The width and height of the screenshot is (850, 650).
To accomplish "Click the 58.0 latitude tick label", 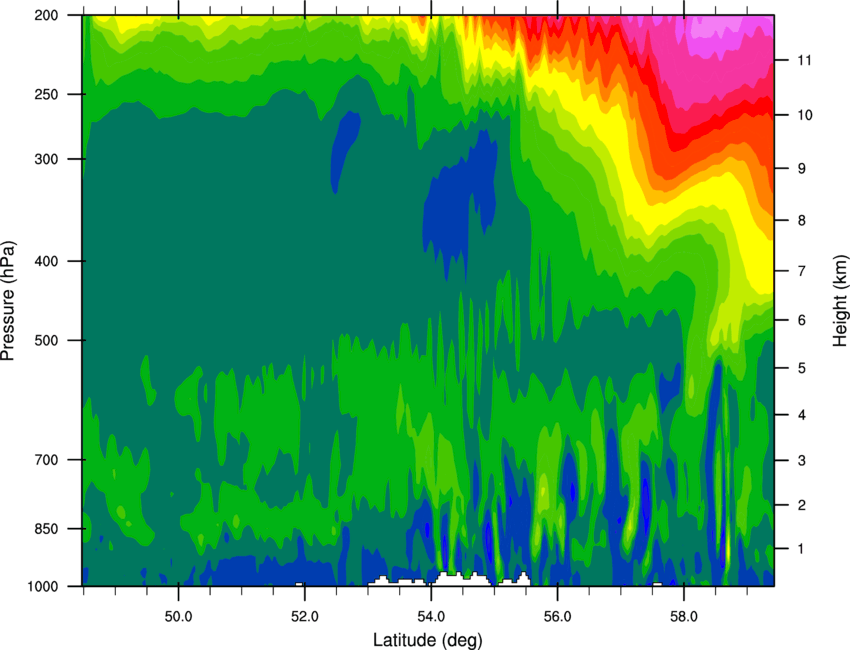I will [x=684, y=617].
